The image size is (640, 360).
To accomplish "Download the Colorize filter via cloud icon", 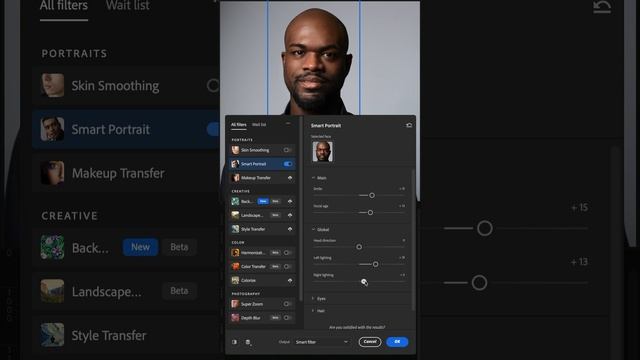I will tap(290, 280).
